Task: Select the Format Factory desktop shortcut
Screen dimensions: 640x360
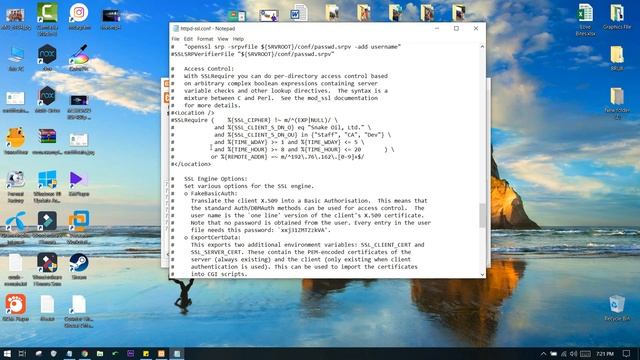Action: (16, 187)
